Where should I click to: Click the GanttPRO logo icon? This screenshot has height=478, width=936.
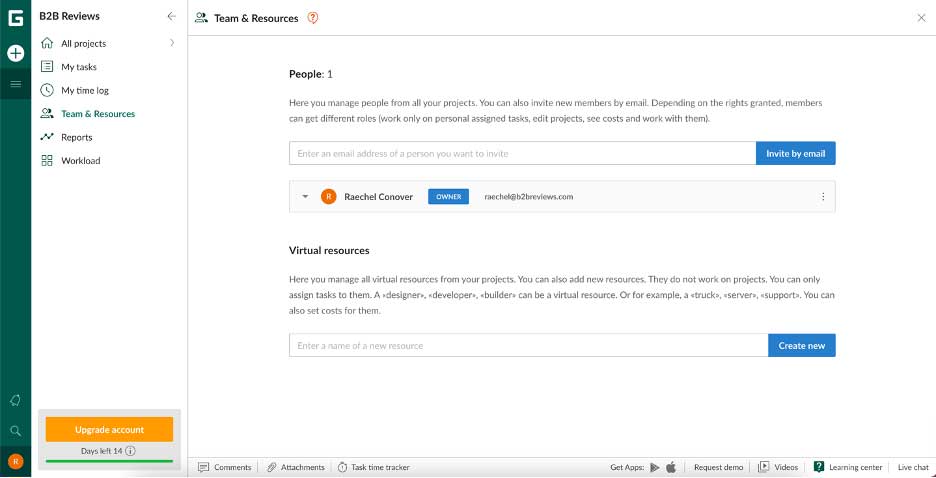pyautogui.click(x=16, y=18)
